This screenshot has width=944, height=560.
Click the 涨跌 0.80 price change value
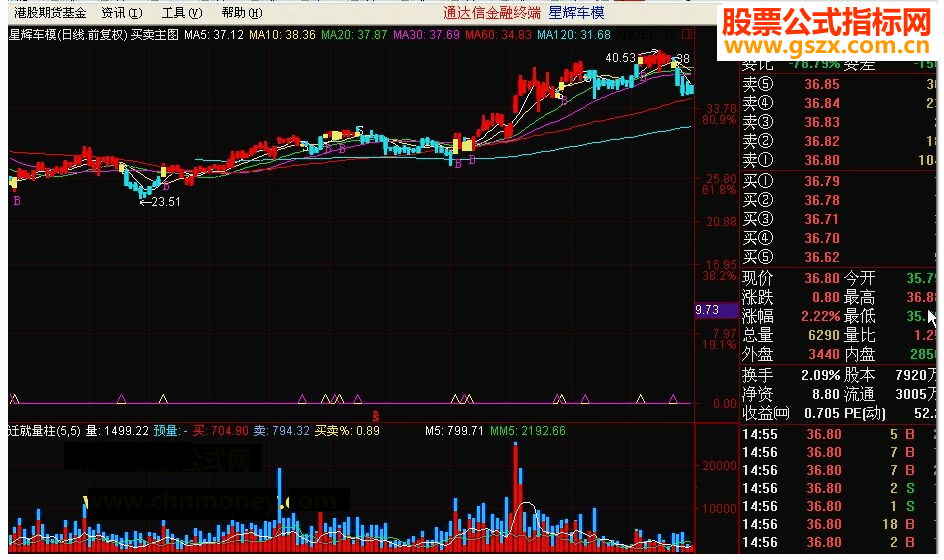(825, 297)
